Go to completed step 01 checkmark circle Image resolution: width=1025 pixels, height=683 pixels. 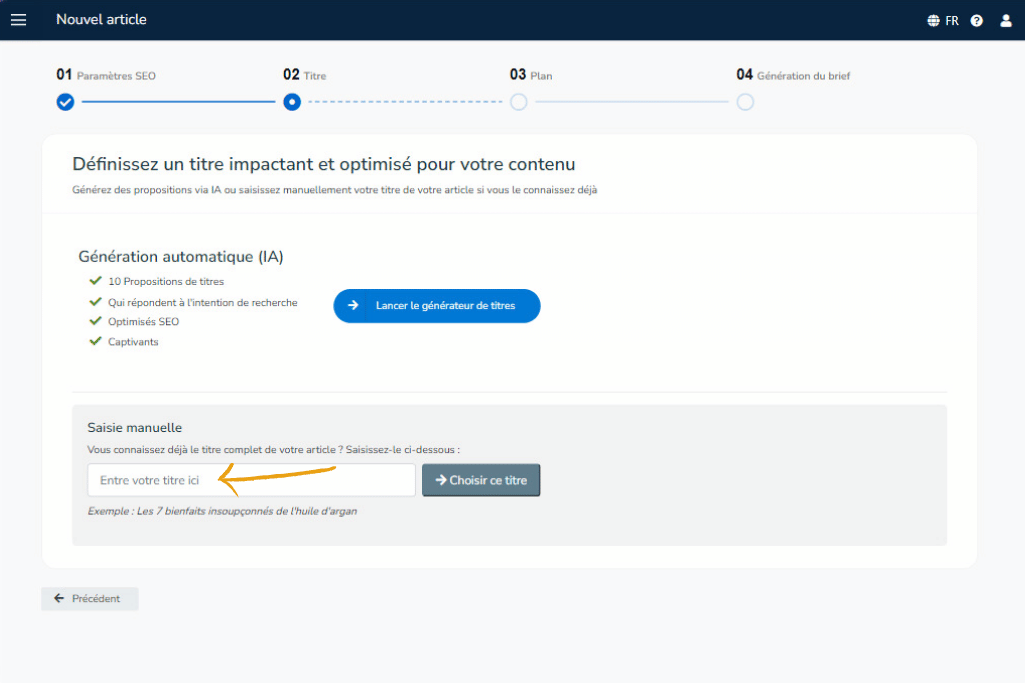pyautogui.click(x=65, y=102)
